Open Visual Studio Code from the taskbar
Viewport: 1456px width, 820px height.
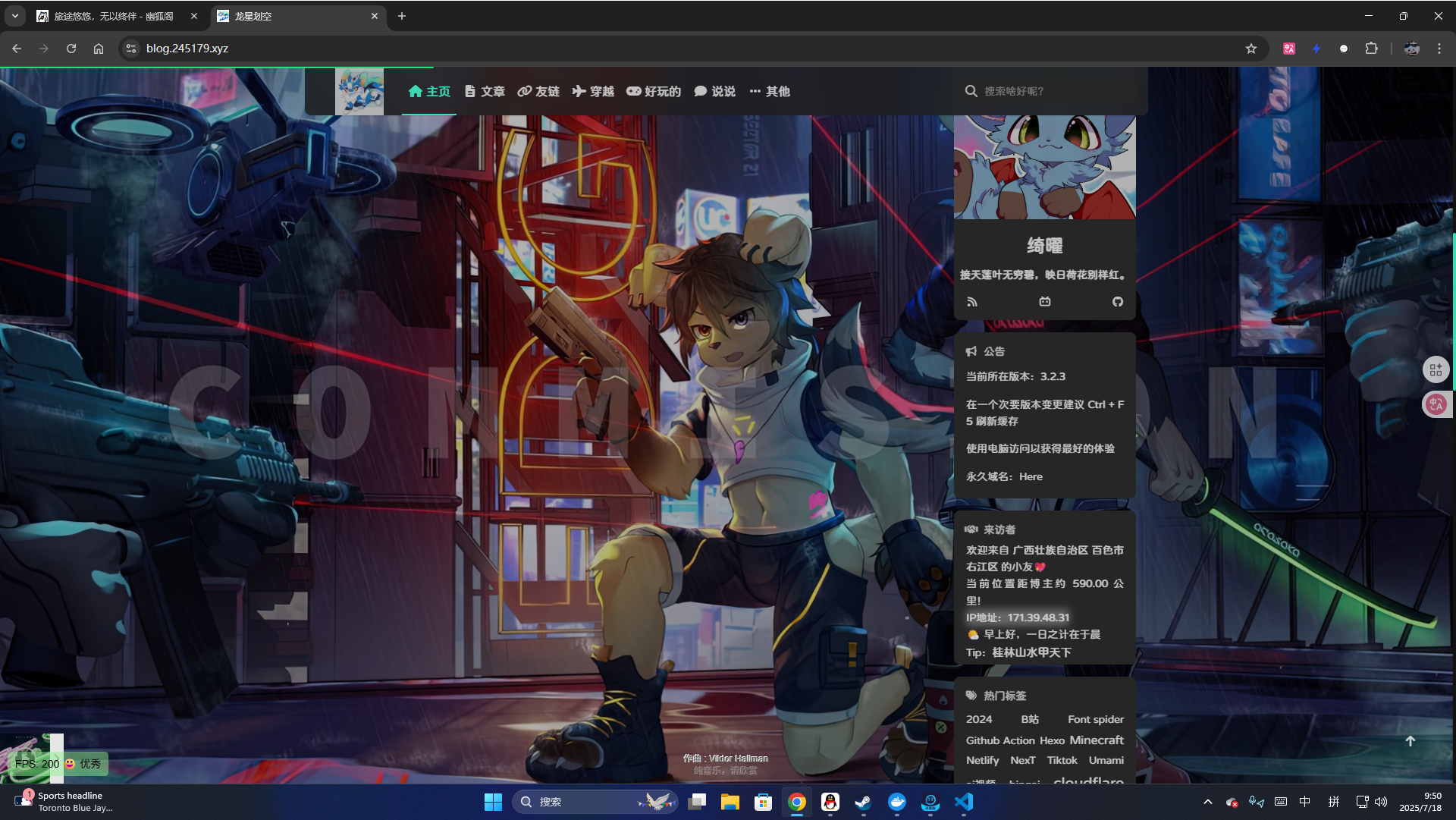(964, 802)
